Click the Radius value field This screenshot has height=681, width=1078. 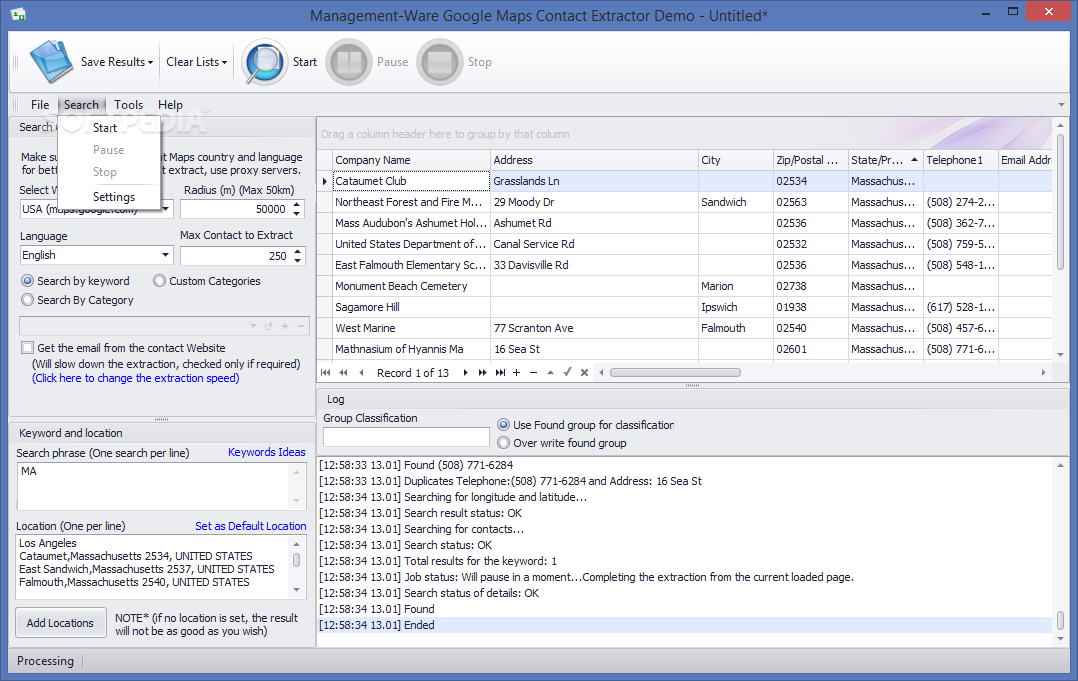tap(235, 209)
